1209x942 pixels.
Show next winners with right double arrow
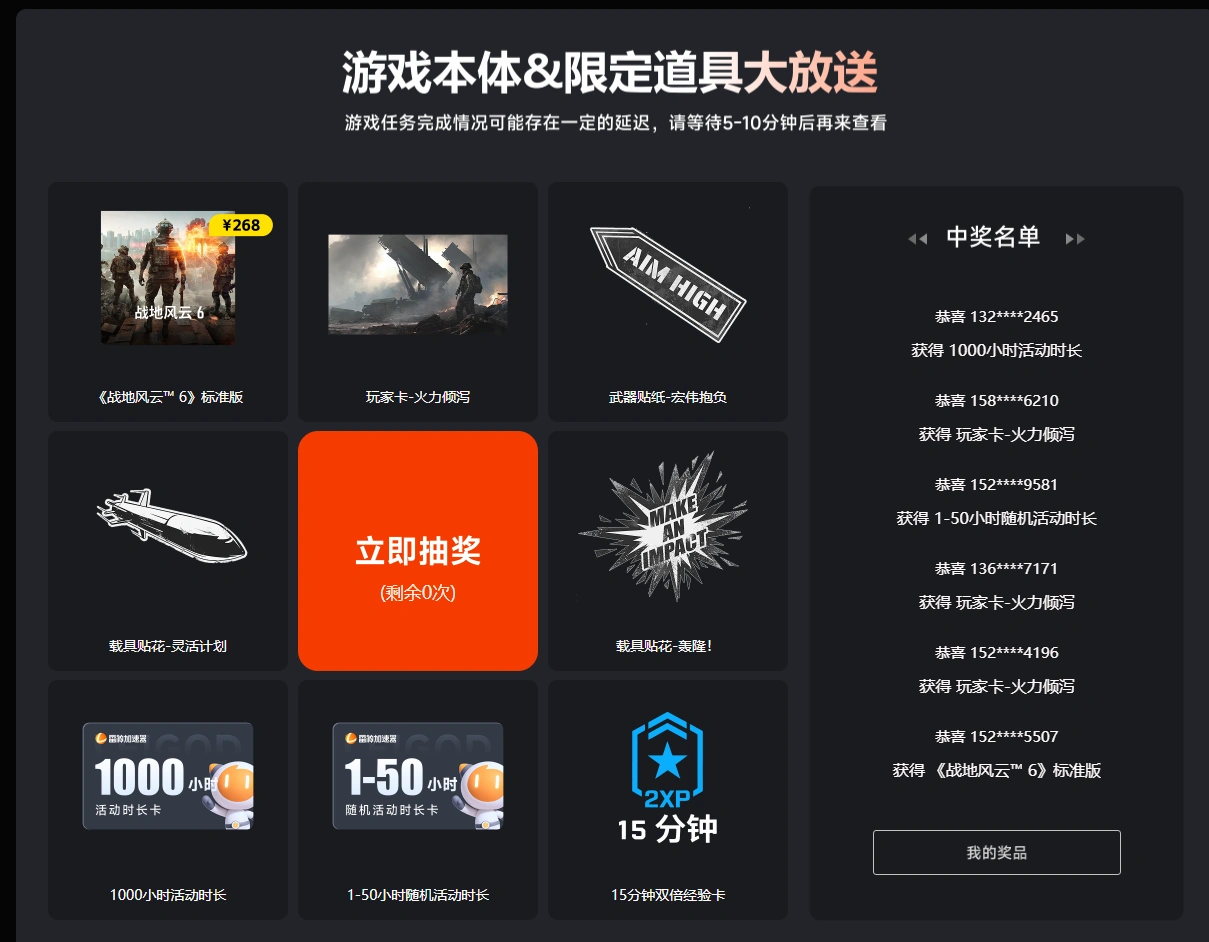[1075, 238]
